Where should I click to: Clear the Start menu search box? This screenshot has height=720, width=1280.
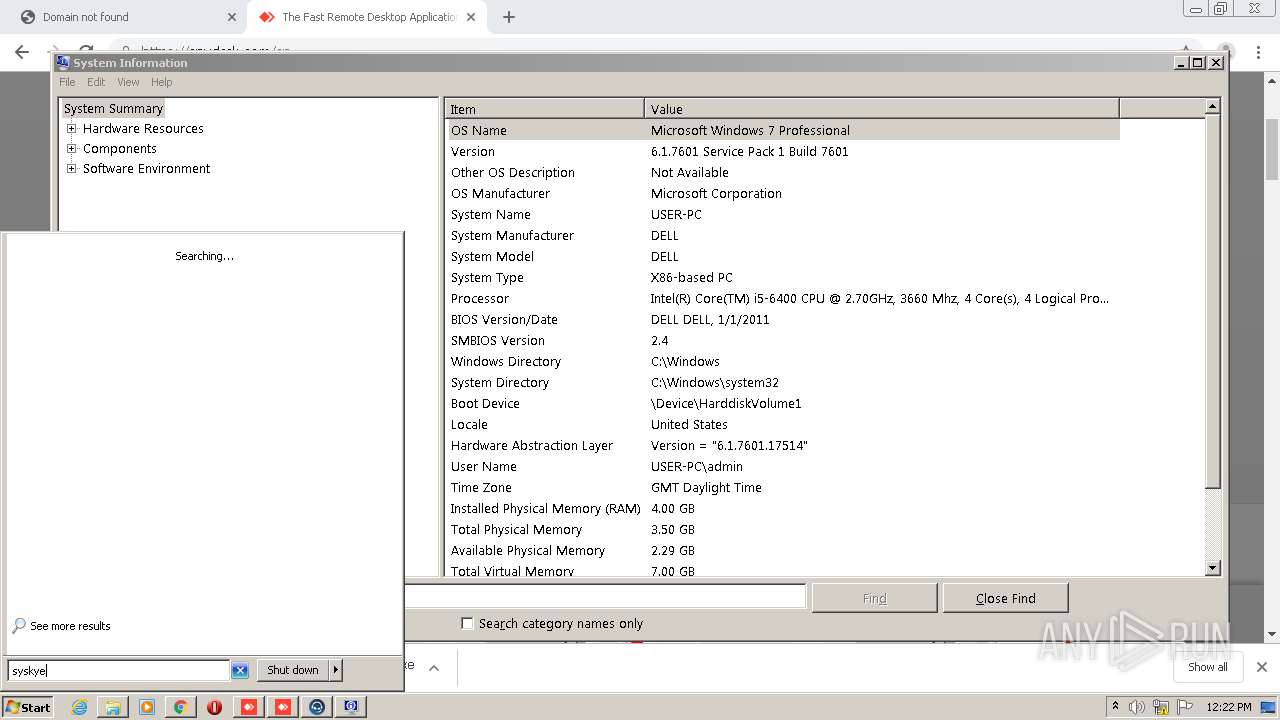240,670
